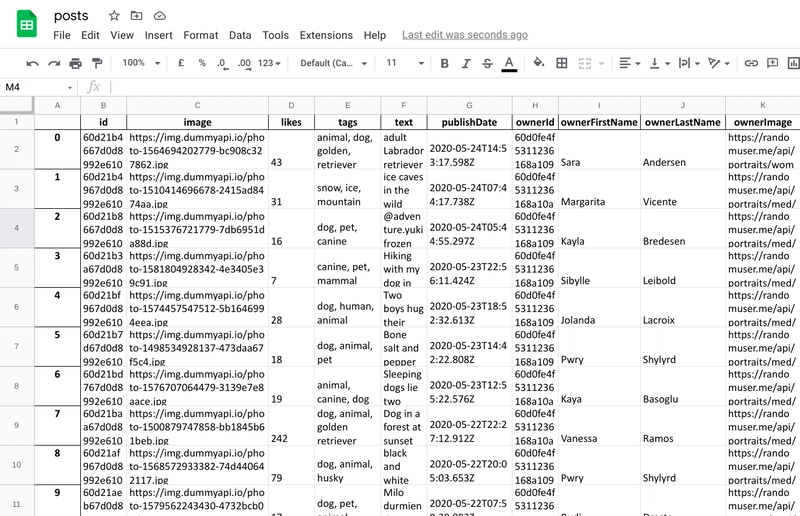Open the File menu

62,35
